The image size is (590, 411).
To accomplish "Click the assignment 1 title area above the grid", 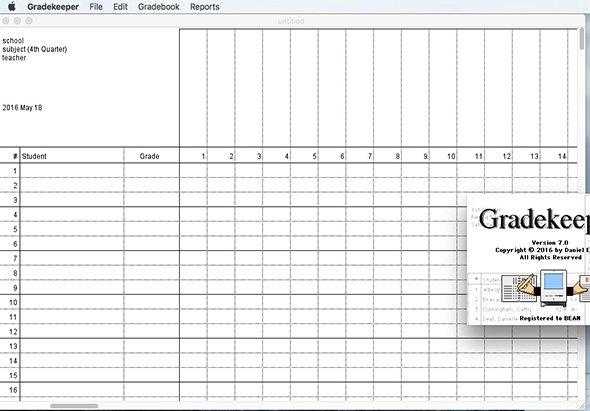I will click(193, 88).
